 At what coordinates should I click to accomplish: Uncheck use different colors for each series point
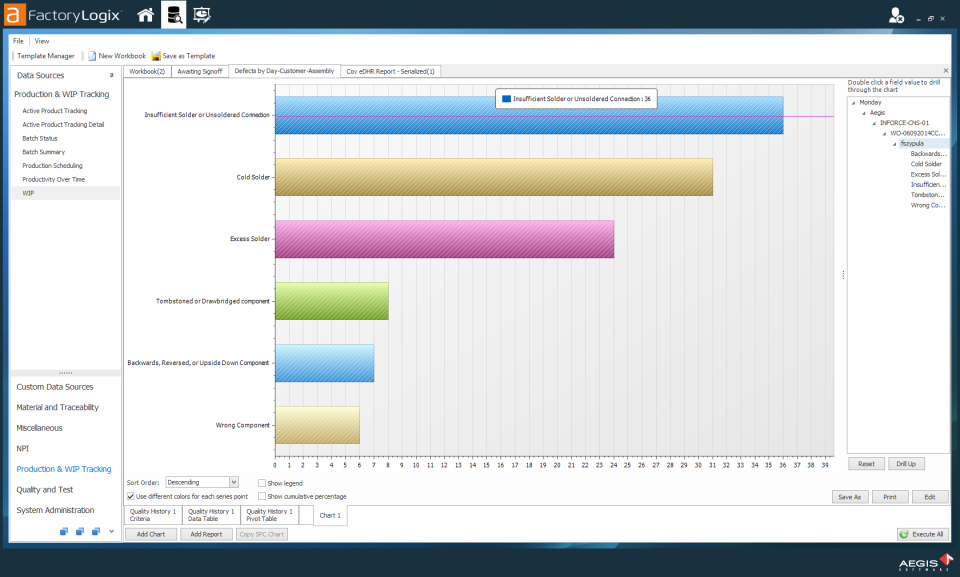tap(130, 495)
